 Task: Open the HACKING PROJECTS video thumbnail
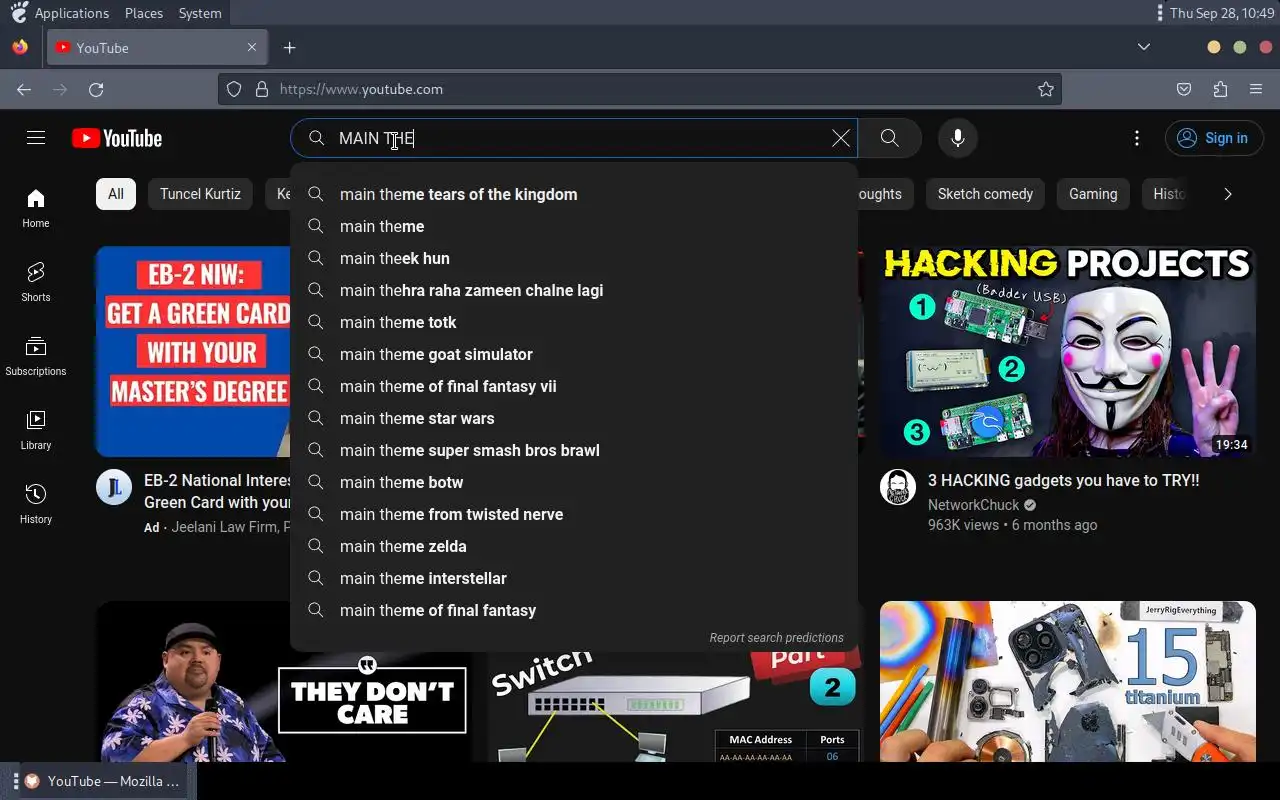click(x=1068, y=351)
